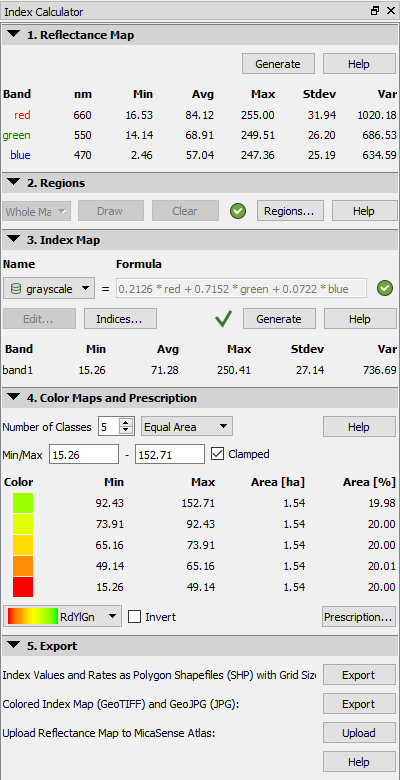Image resolution: width=400 pixels, height=780 pixels.
Task: Generate the index map
Action: tap(279, 319)
